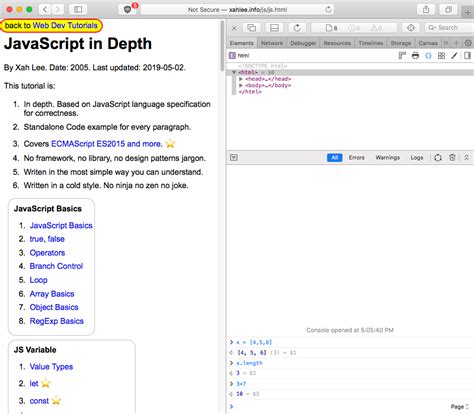This screenshot has height=414, width=474.
Task: Click back to Web Dev Tutorials button
Action: 51,26
